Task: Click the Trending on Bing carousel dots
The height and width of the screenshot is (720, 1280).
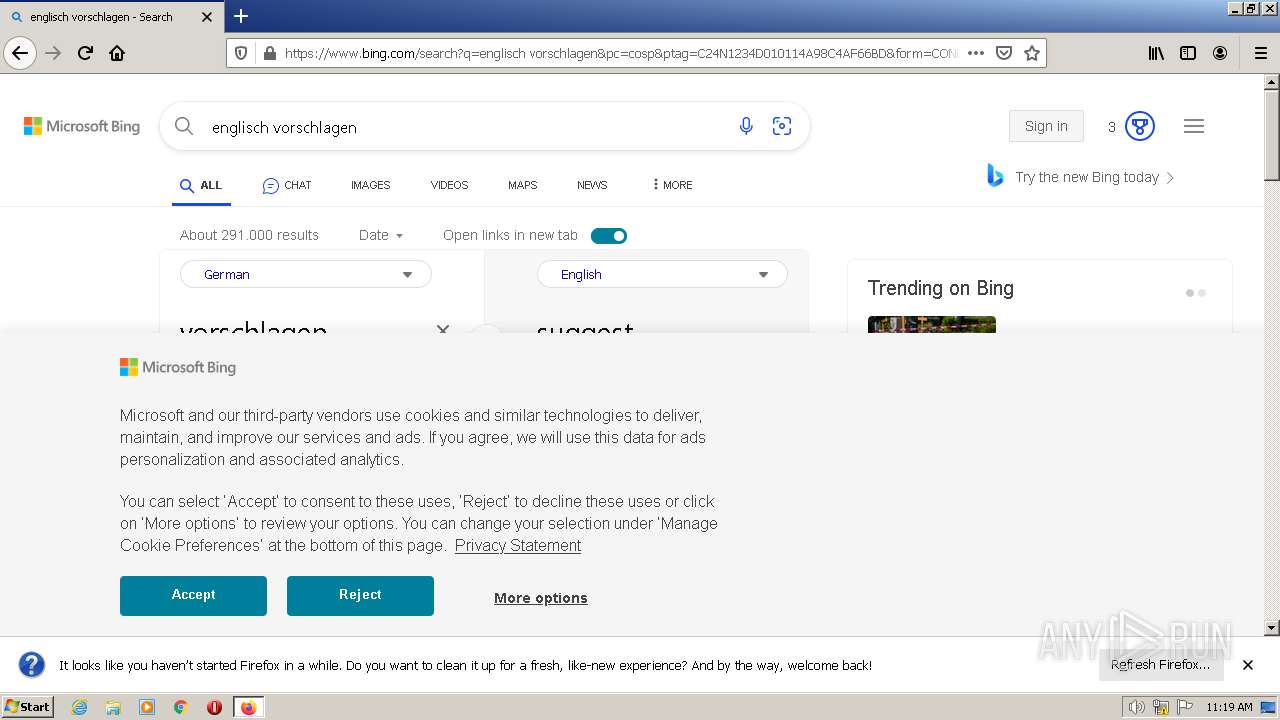Action: (1196, 293)
